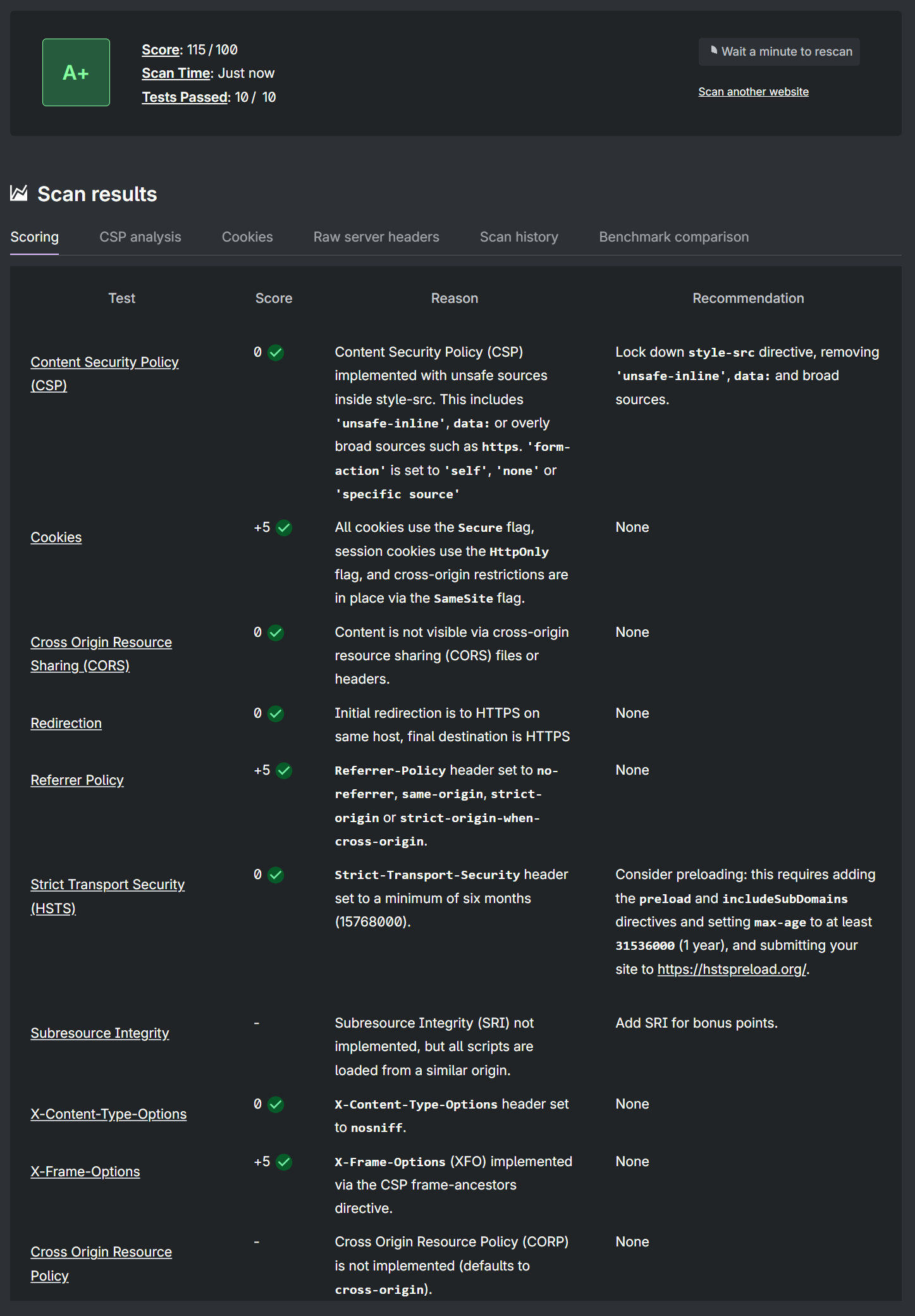Screen dimensions: 915x1316
Task: Click the Scan results chart icon
Action: (19, 194)
